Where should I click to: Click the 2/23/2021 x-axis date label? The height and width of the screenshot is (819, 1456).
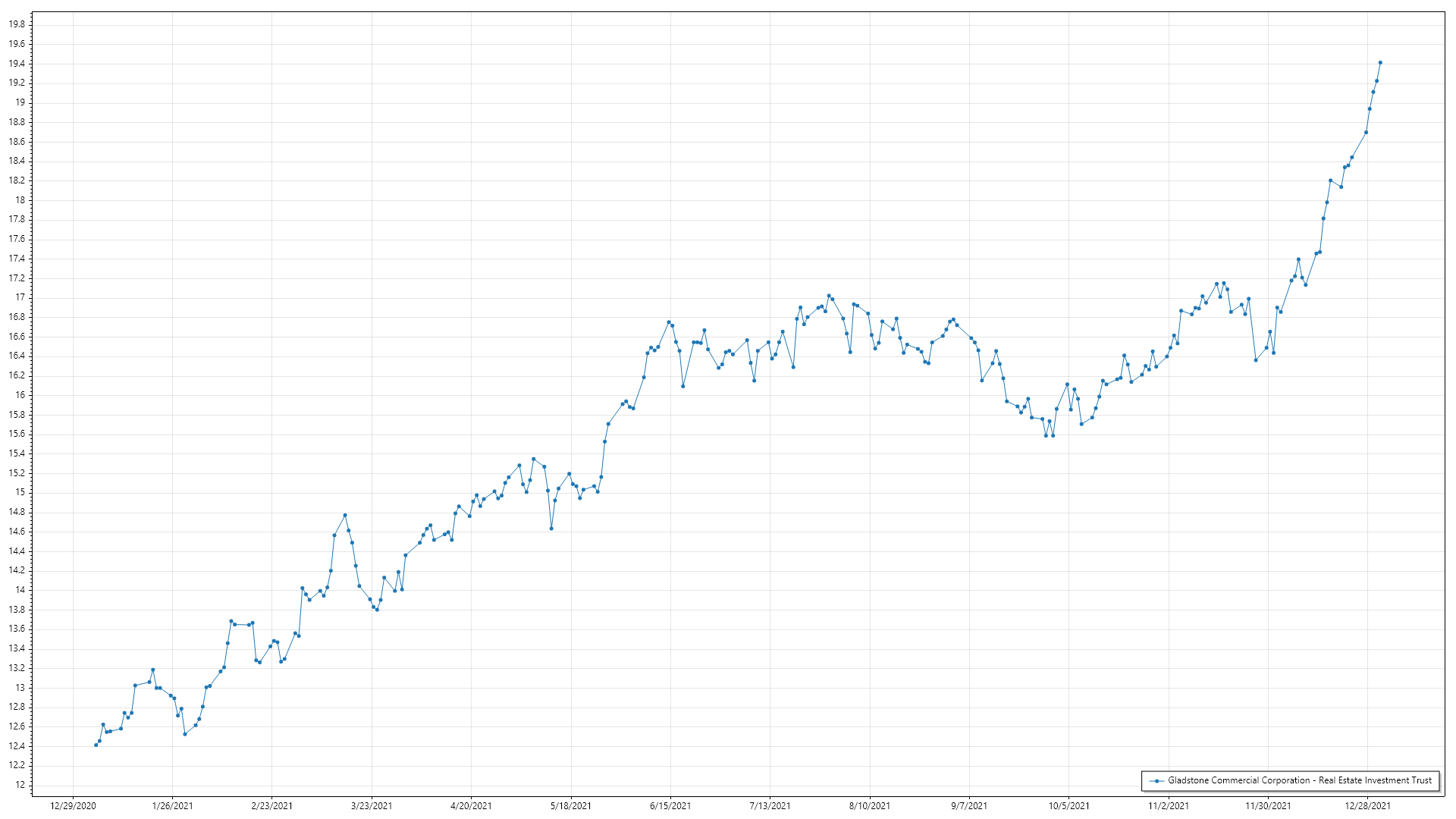(272, 806)
